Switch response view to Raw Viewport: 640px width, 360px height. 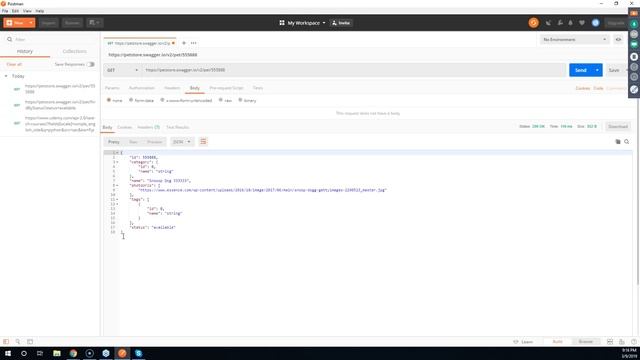pyautogui.click(x=133, y=142)
